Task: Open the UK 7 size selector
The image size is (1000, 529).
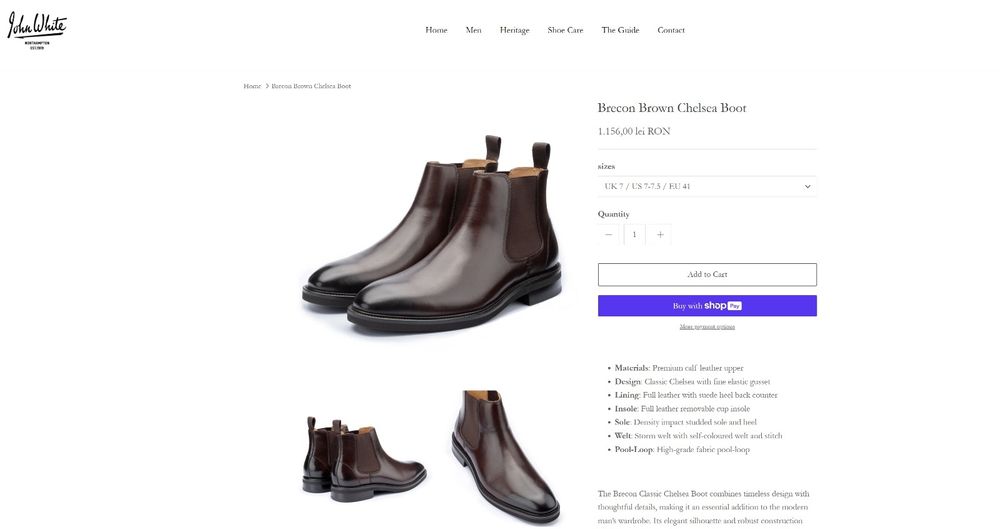Action: tap(700, 187)
